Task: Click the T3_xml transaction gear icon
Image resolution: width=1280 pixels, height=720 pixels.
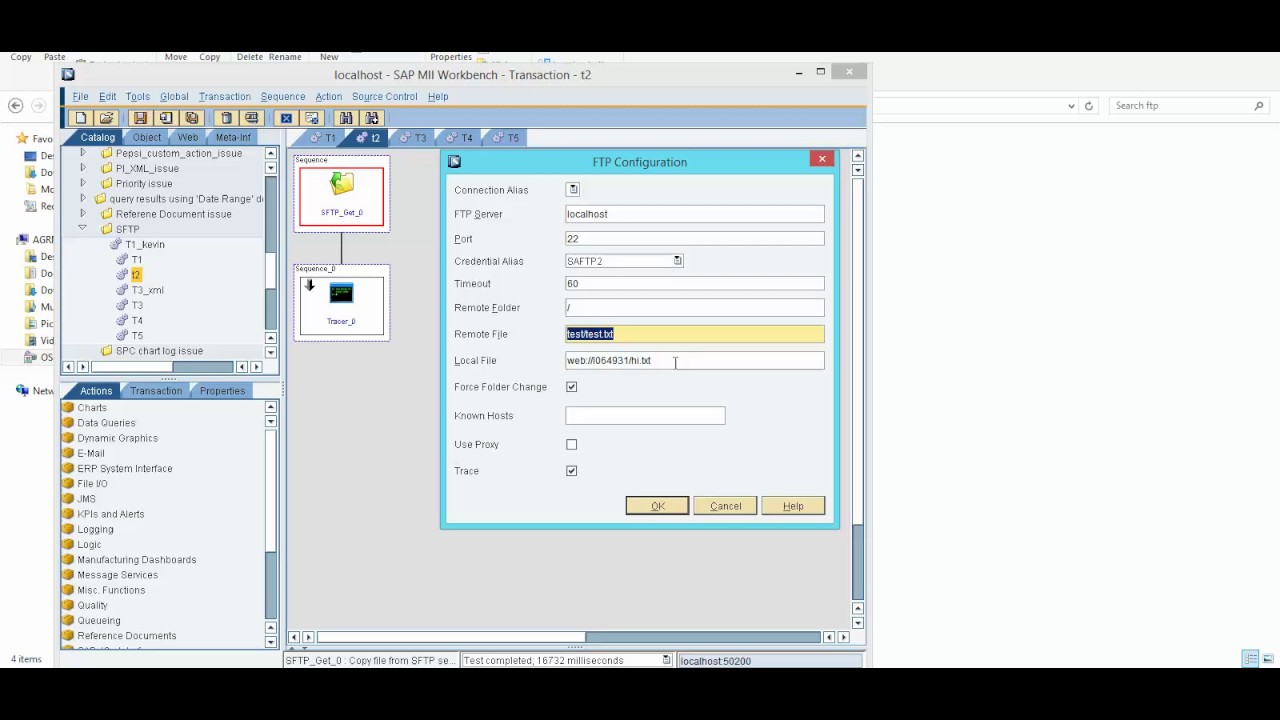Action: [x=123, y=290]
